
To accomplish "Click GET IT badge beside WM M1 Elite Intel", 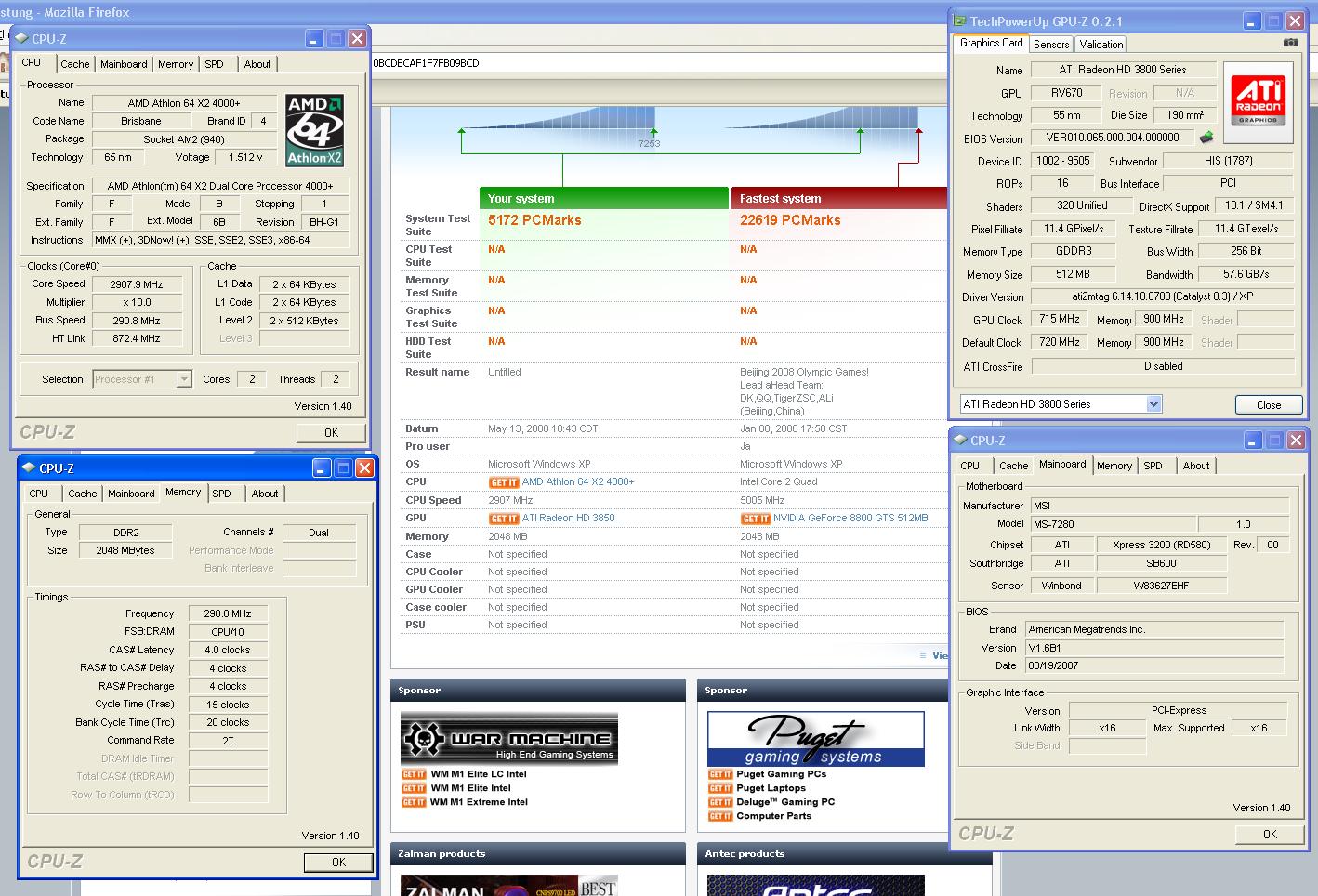I will click(414, 788).
